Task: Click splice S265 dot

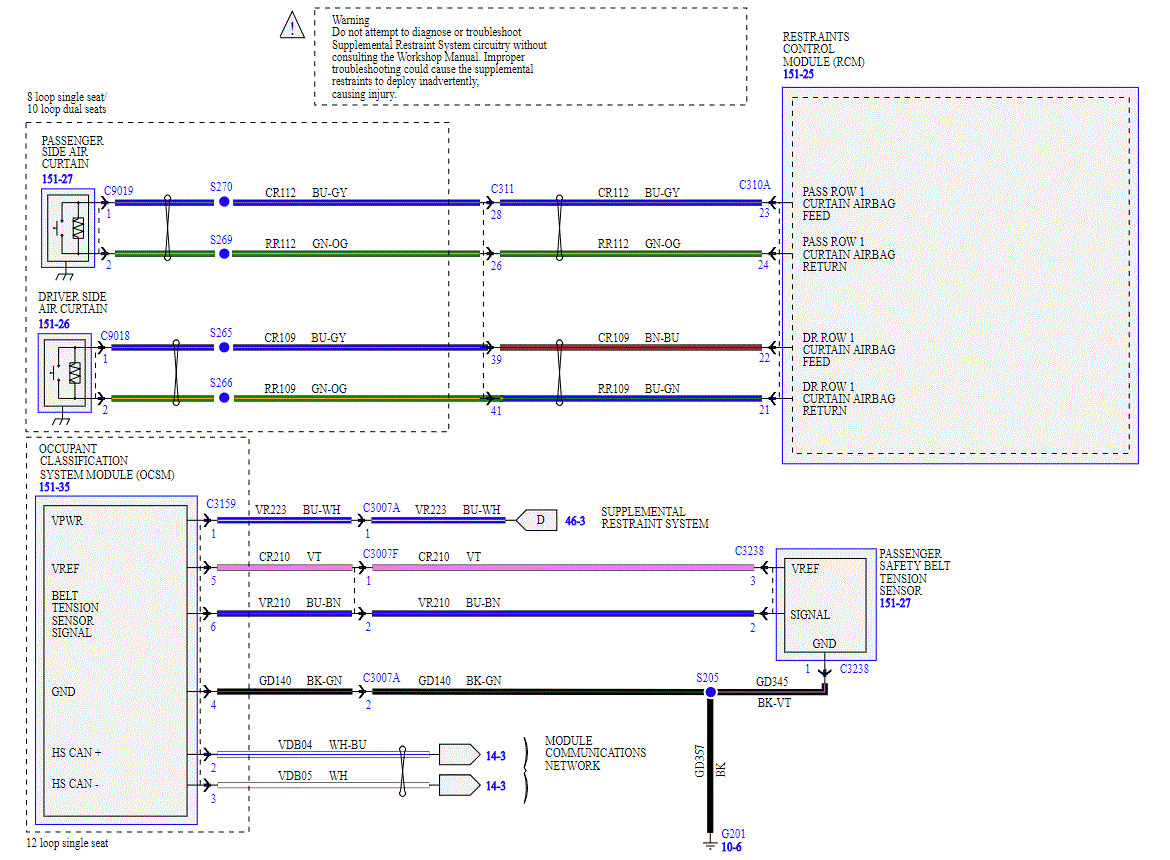Action: [x=224, y=347]
